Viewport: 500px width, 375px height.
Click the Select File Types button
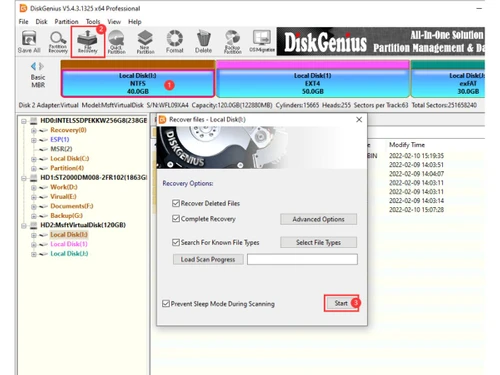pyautogui.click(x=318, y=242)
